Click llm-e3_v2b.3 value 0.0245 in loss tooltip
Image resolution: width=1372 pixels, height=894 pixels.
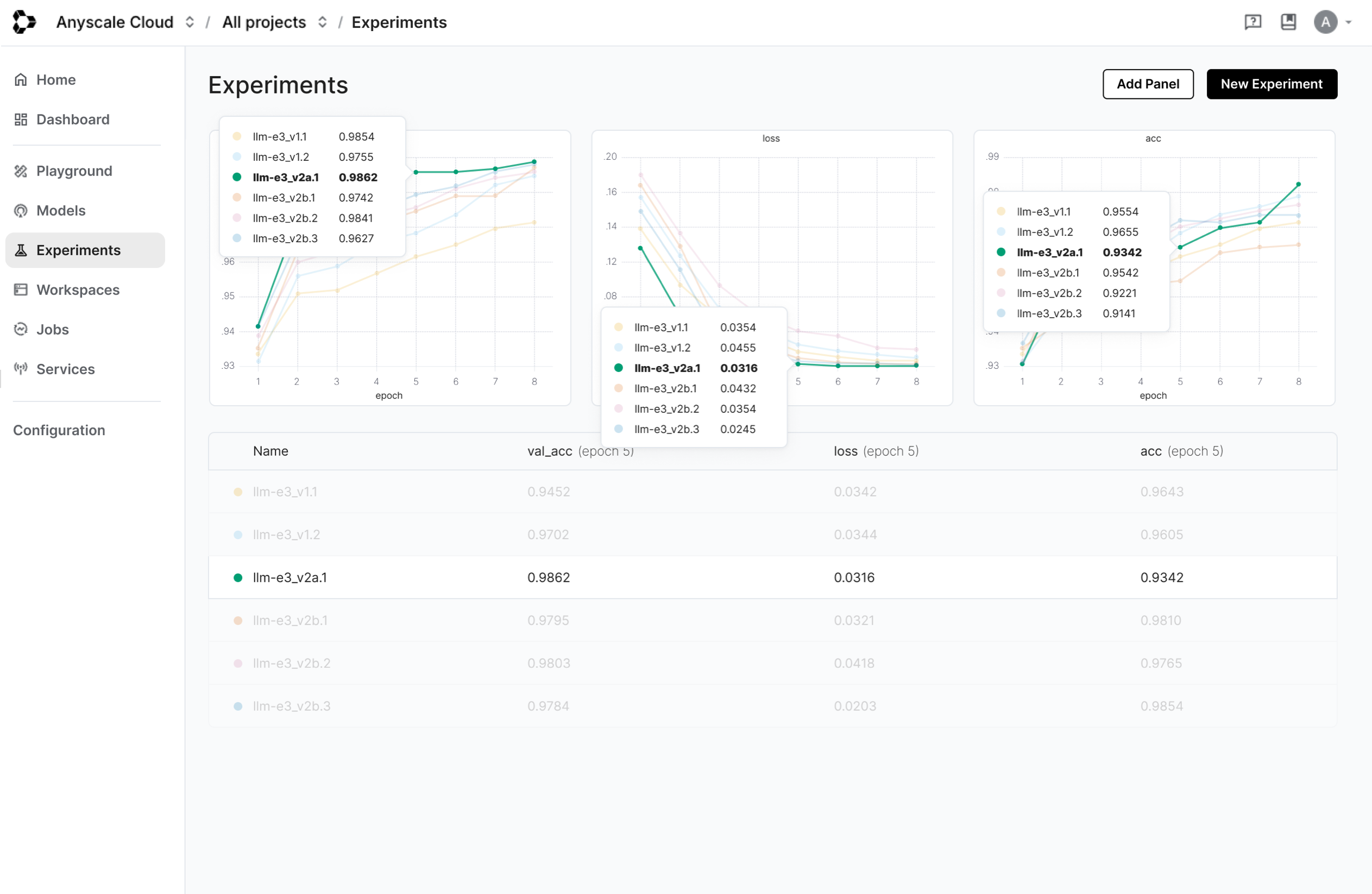(x=737, y=429)
